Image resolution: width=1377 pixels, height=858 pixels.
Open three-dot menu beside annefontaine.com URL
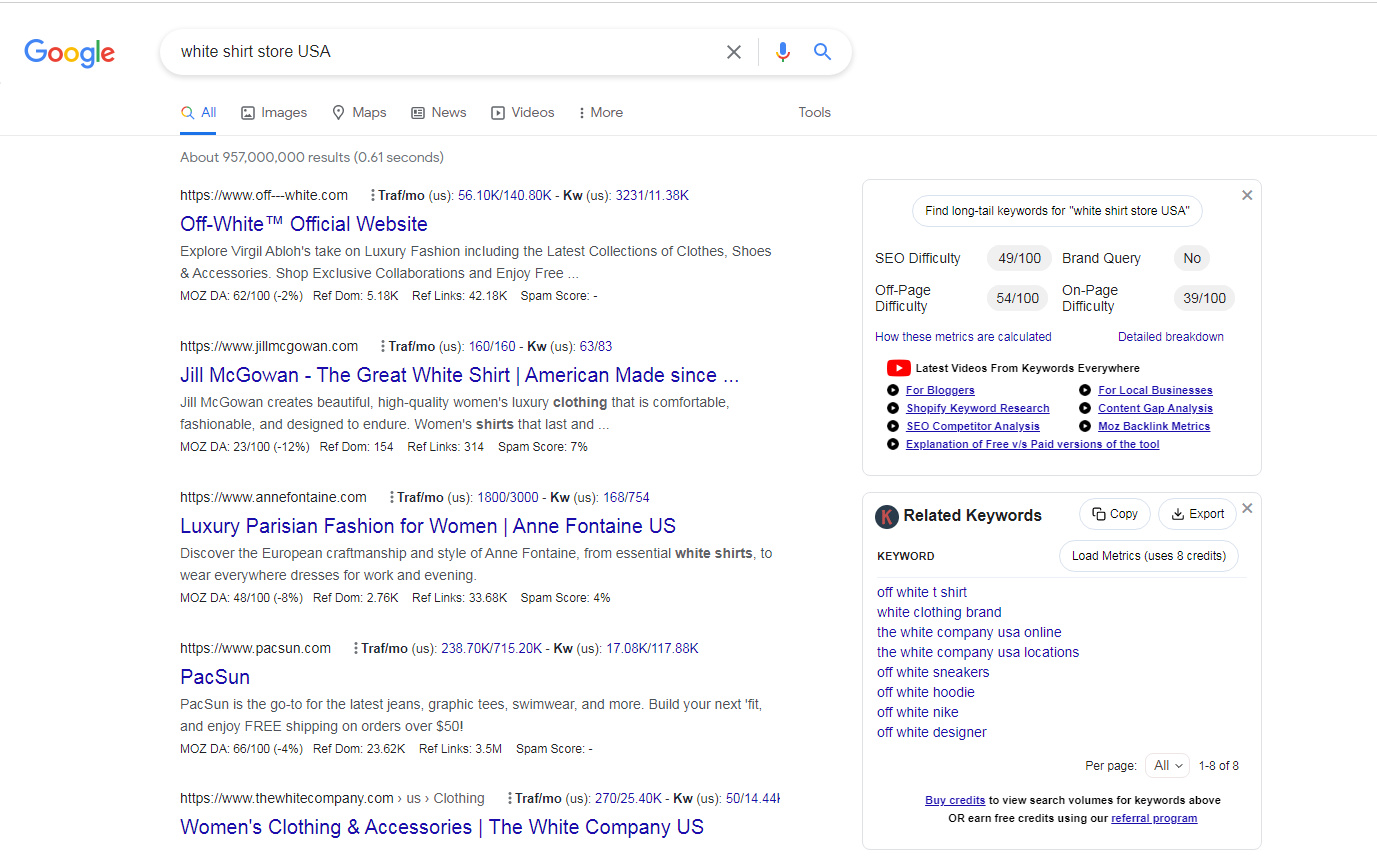click(392, 498)
